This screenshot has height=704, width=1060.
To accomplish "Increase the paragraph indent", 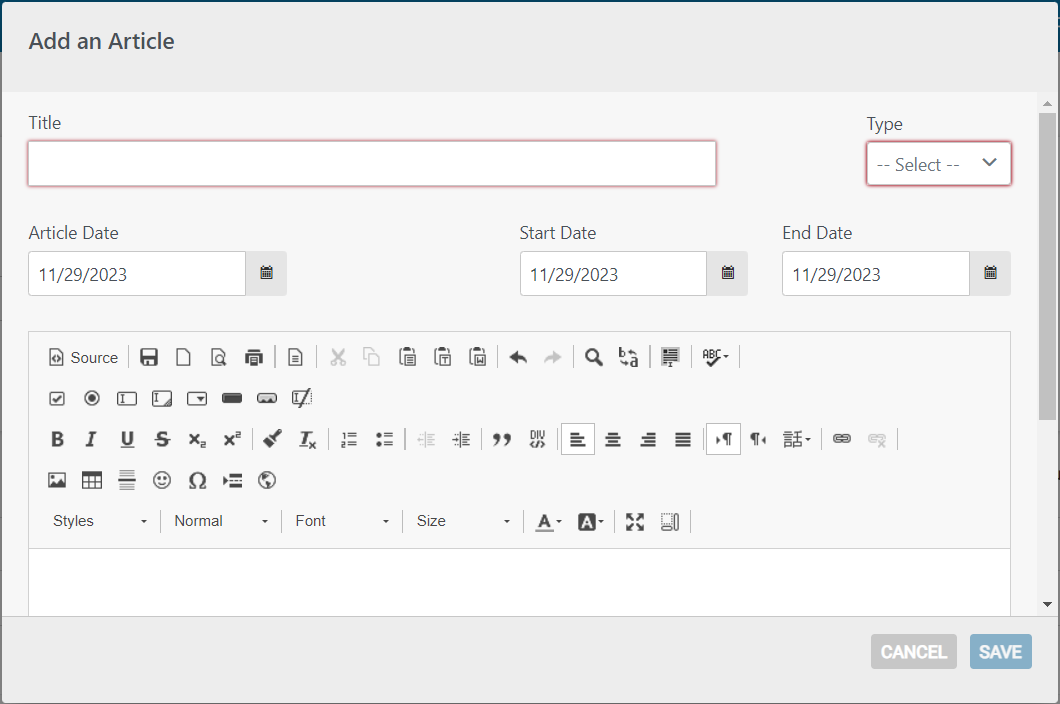I will pos(461,440).
